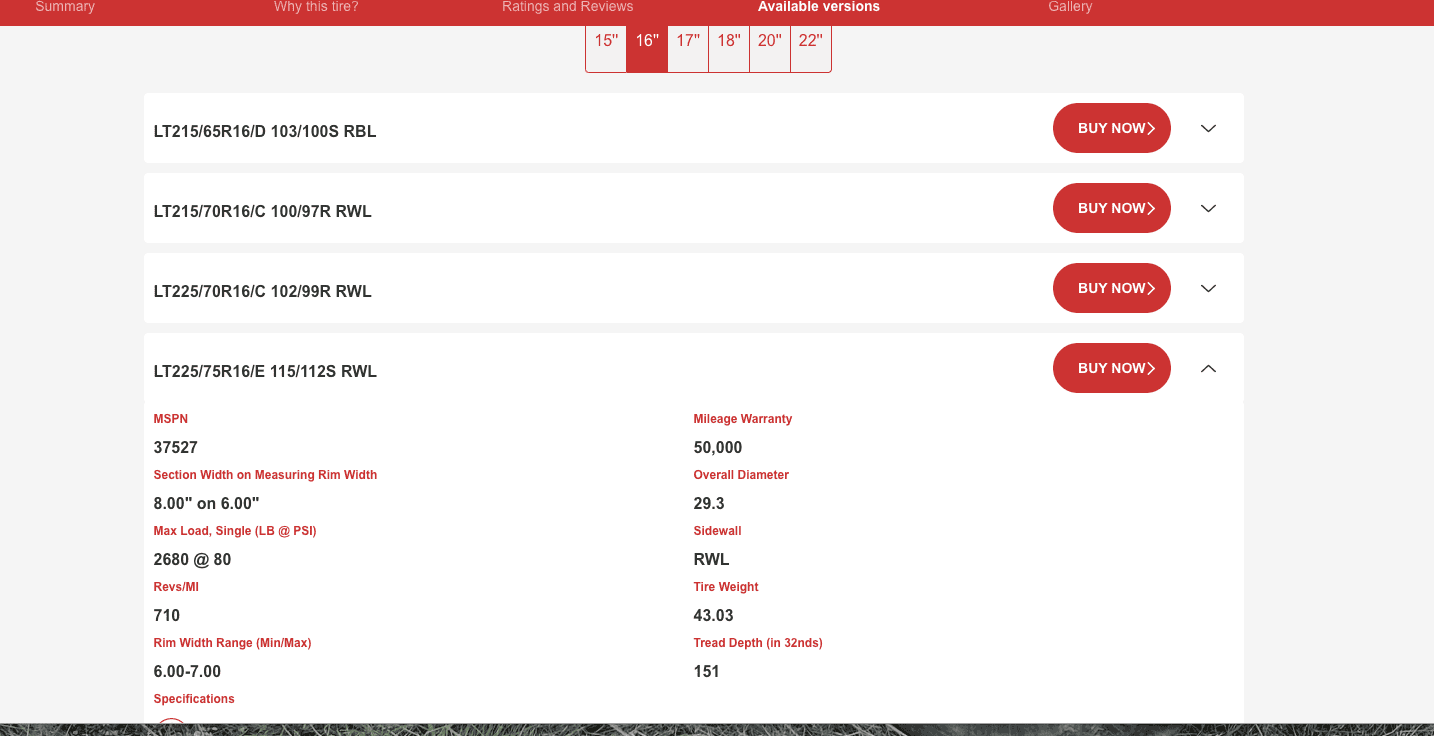Click the Tread Depth value 151
This screenshot has width=1434, height=736.
click(x=707, y=671)
